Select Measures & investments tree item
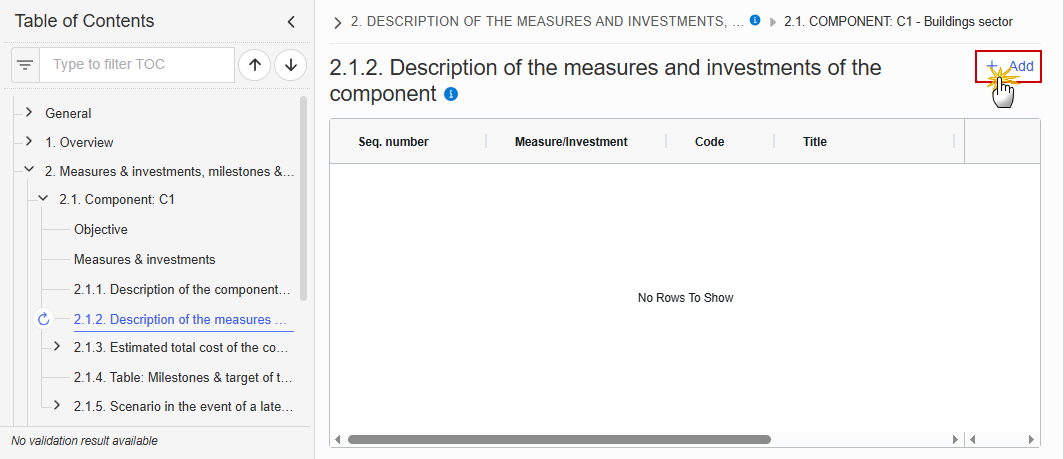 point(145,259)
